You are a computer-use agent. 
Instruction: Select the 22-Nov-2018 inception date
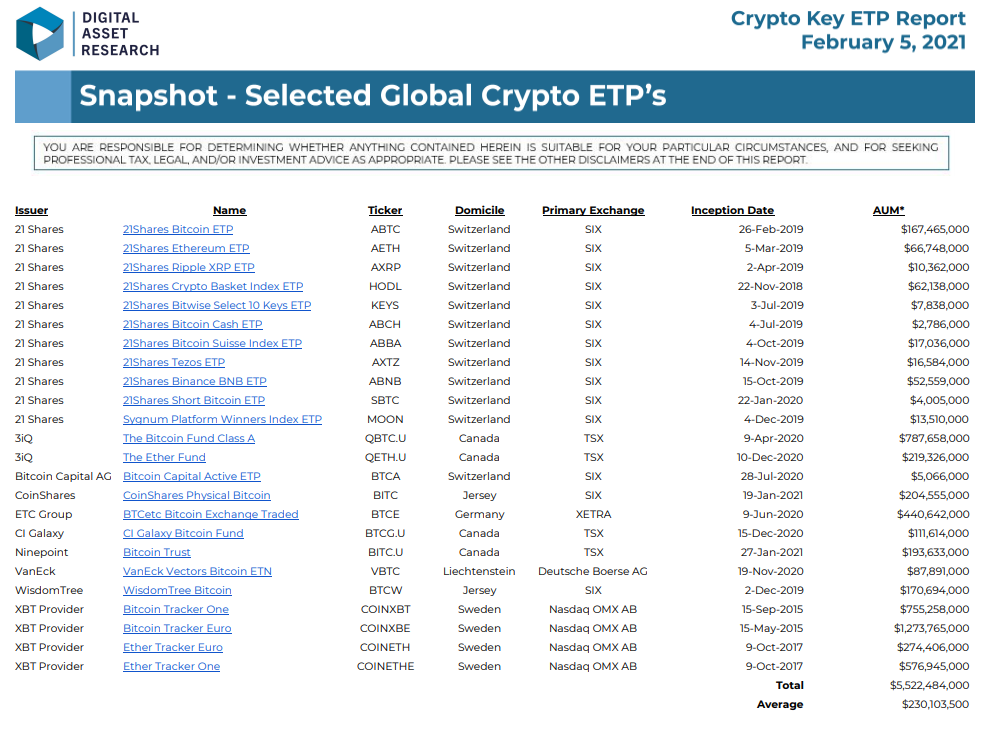tap(770, 286)
